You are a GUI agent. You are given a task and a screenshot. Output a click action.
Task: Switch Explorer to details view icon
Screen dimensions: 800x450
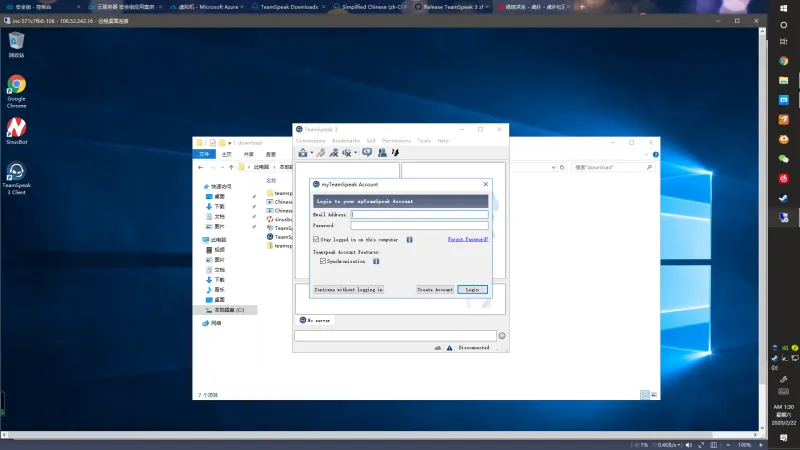click(x=645, y=394)
